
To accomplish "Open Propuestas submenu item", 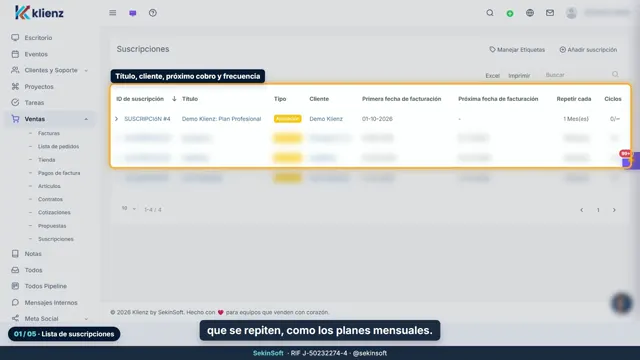I will click(x=52, y=226).
